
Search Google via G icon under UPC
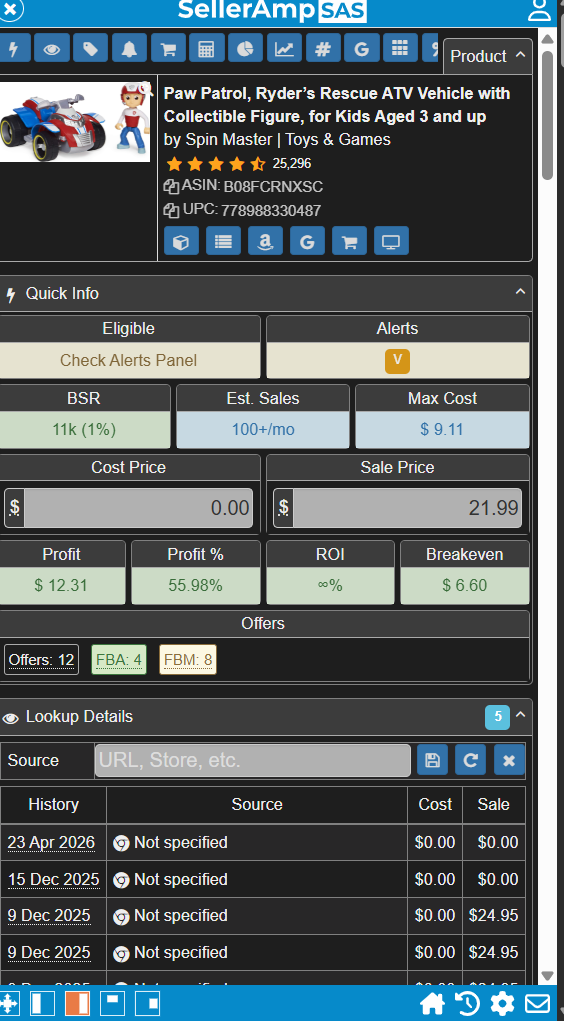point(307,241)
